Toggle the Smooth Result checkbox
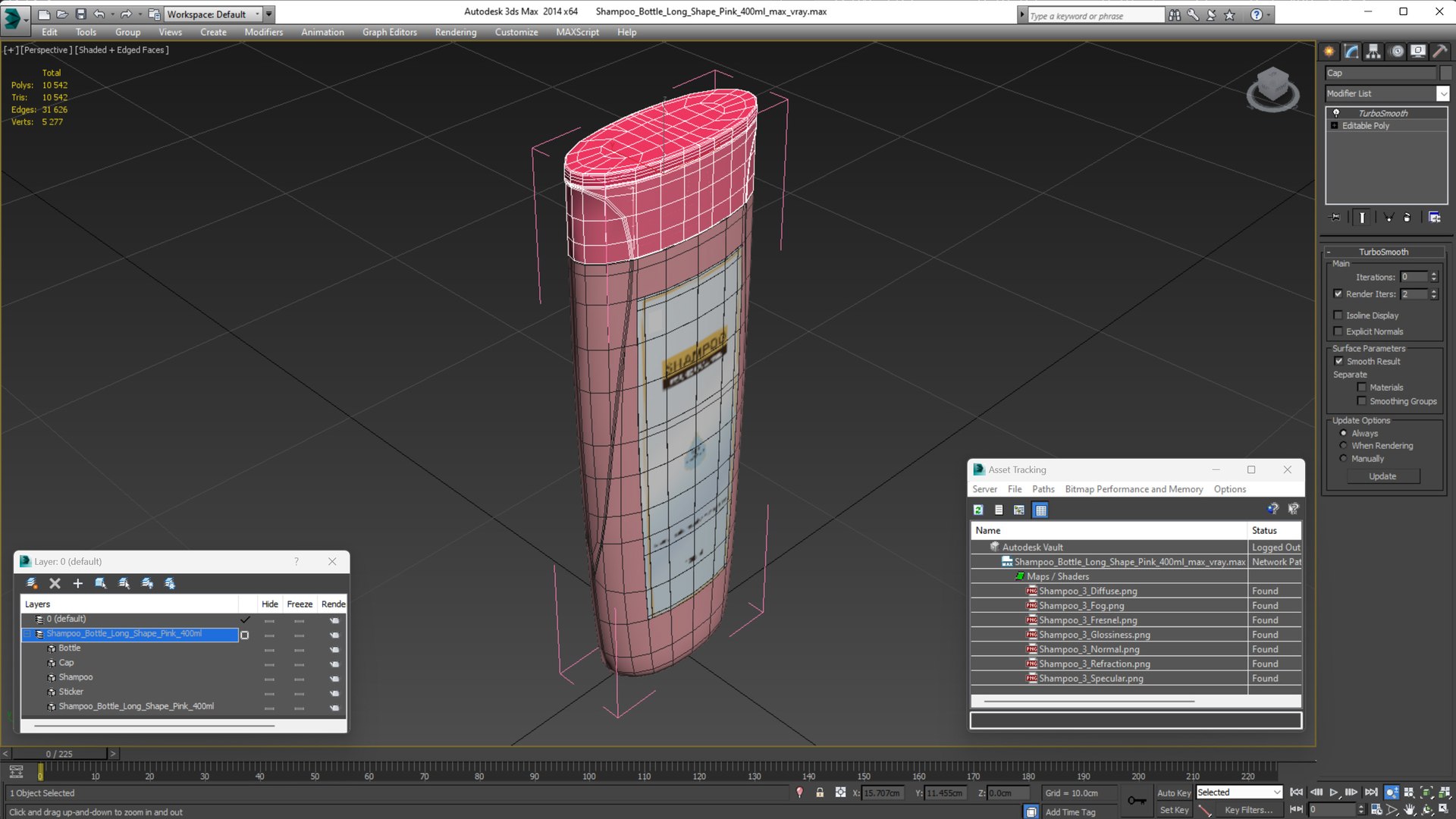Screen dimensions: 1456x819 [1338, 362]
